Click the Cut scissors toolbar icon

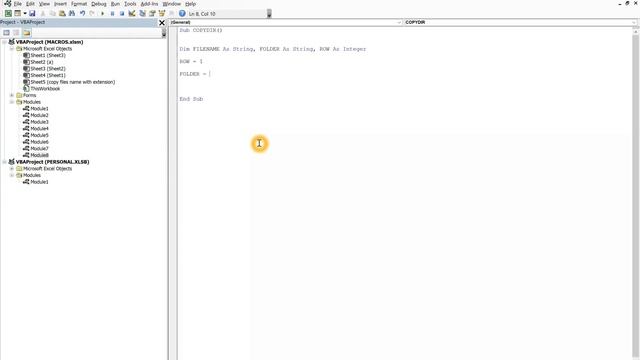[42, 13]
